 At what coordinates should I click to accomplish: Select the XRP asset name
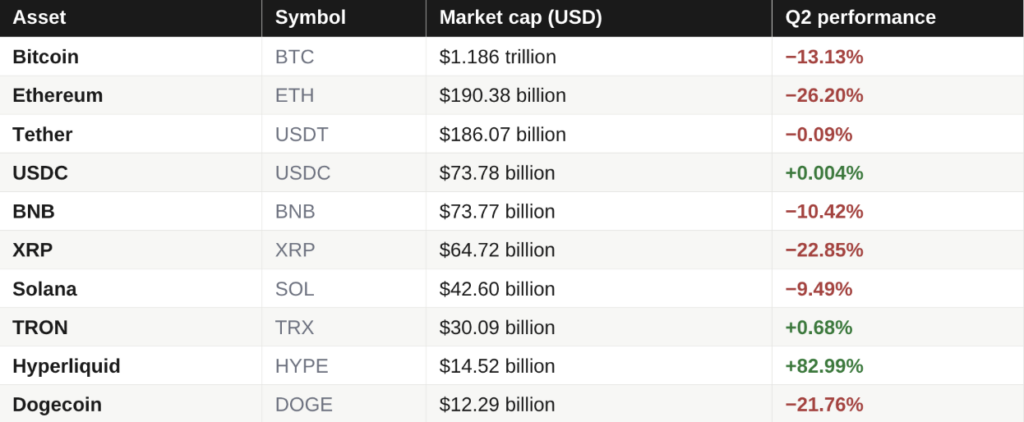(33, 250)
